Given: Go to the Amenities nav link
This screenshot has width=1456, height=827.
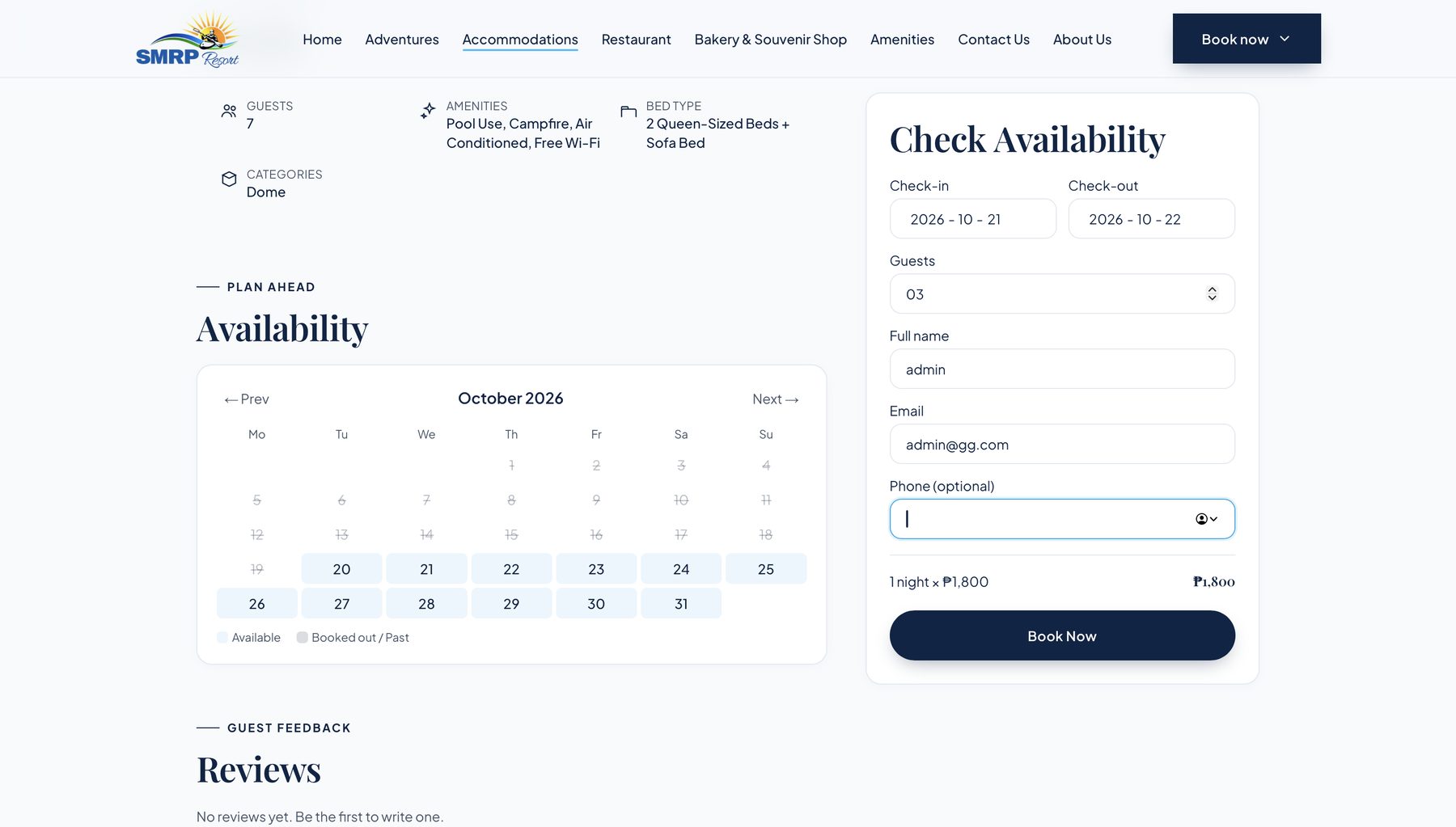Looking at the screenshot, I should click(x=902, y=40).
